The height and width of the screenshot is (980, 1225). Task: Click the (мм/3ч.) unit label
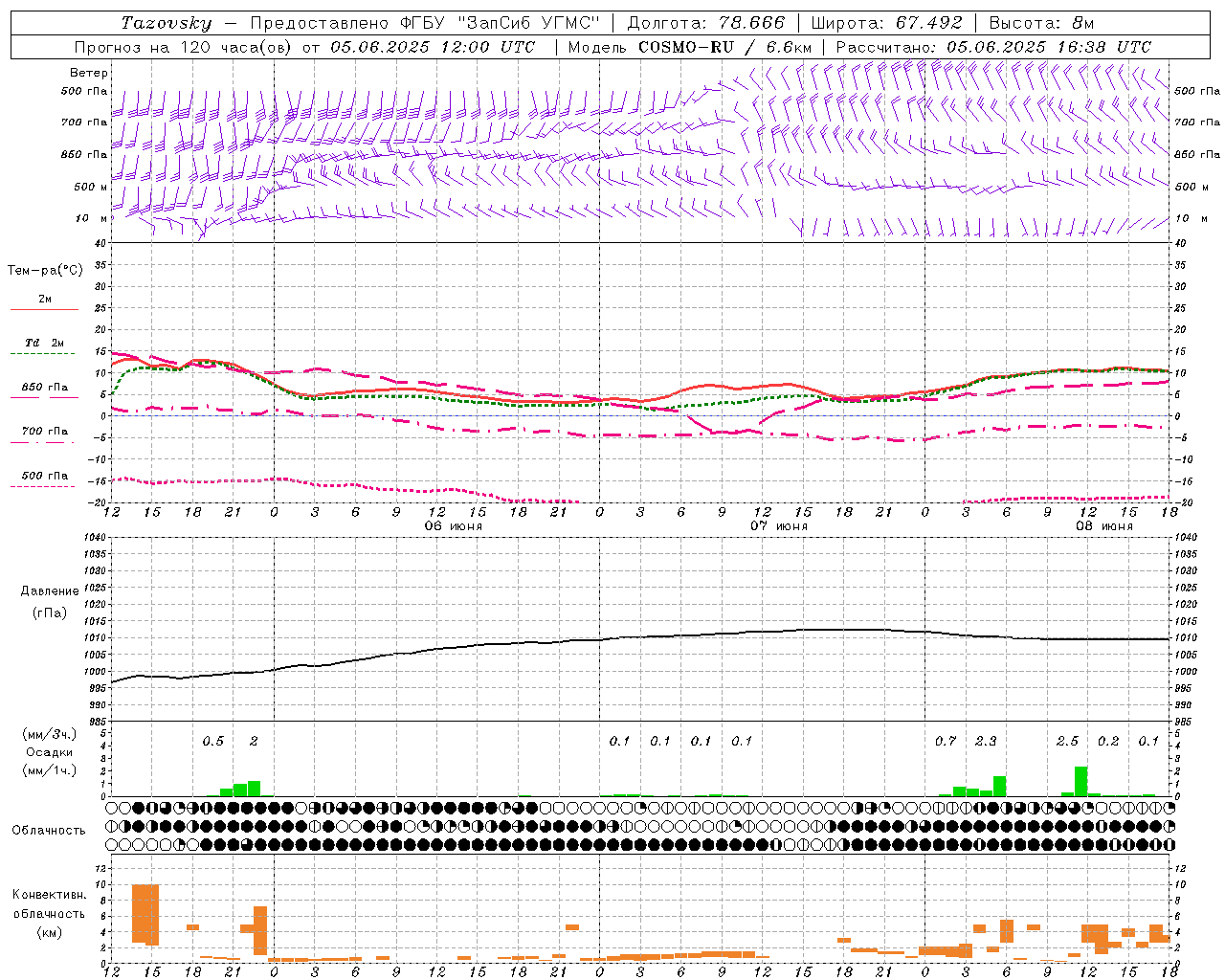tap(50, 734)
